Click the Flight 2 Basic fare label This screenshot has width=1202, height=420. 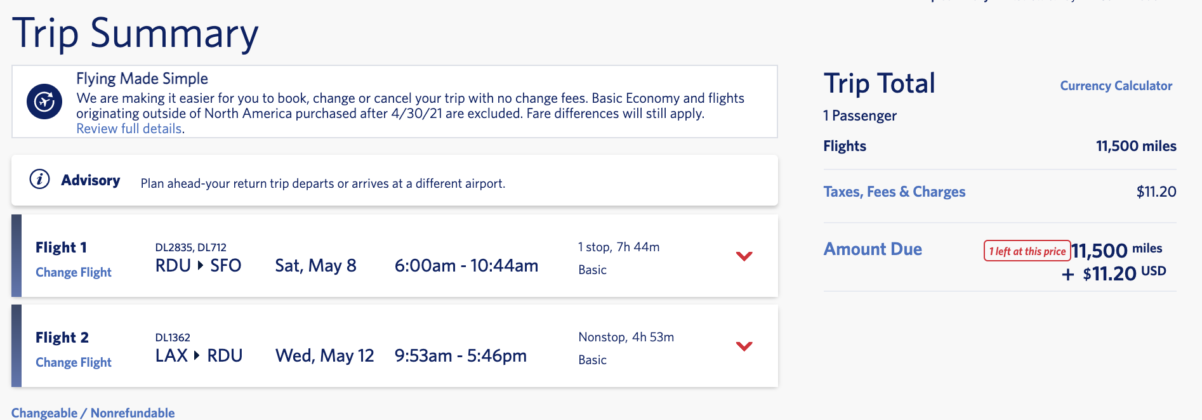(x=592, y=360)
